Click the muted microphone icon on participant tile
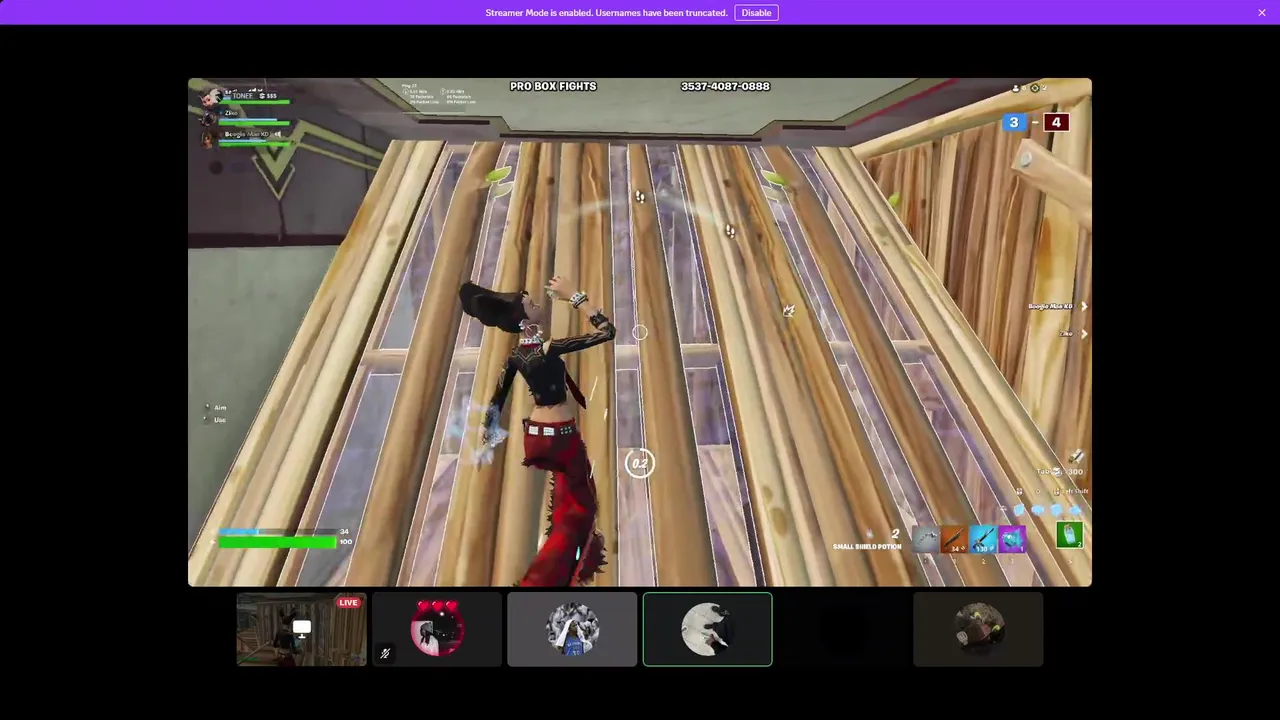Image resolution: width=1280 pixels, height=720 pixels. point(385,653)
